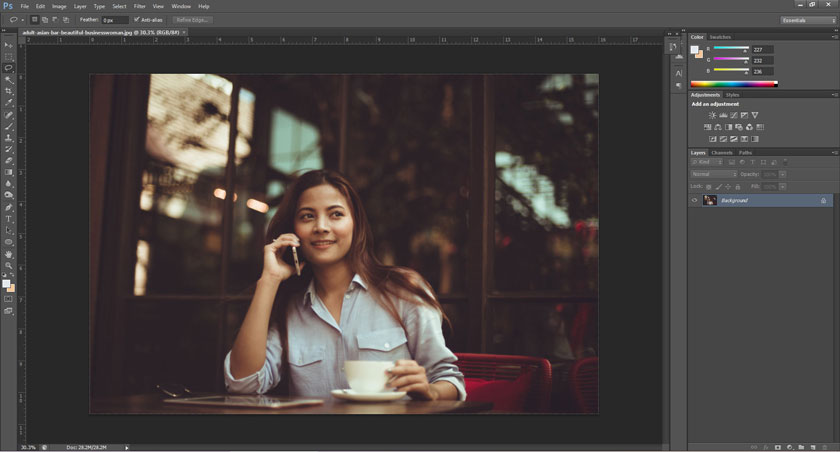Select the Gradient tool

pyautogui.click(x=9, y=172)
